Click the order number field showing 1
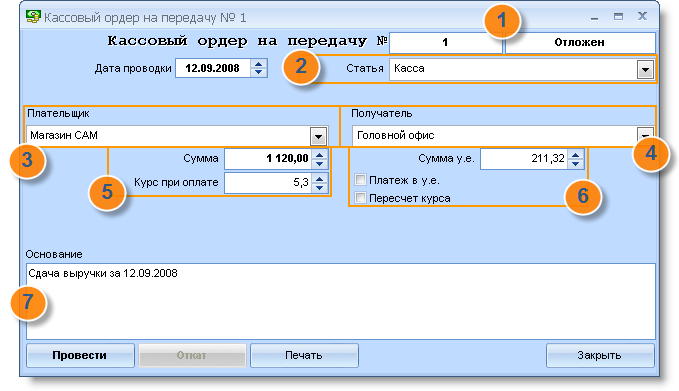Image resolution: width=679 pixels, height=391 pixels. coord(446,42)
